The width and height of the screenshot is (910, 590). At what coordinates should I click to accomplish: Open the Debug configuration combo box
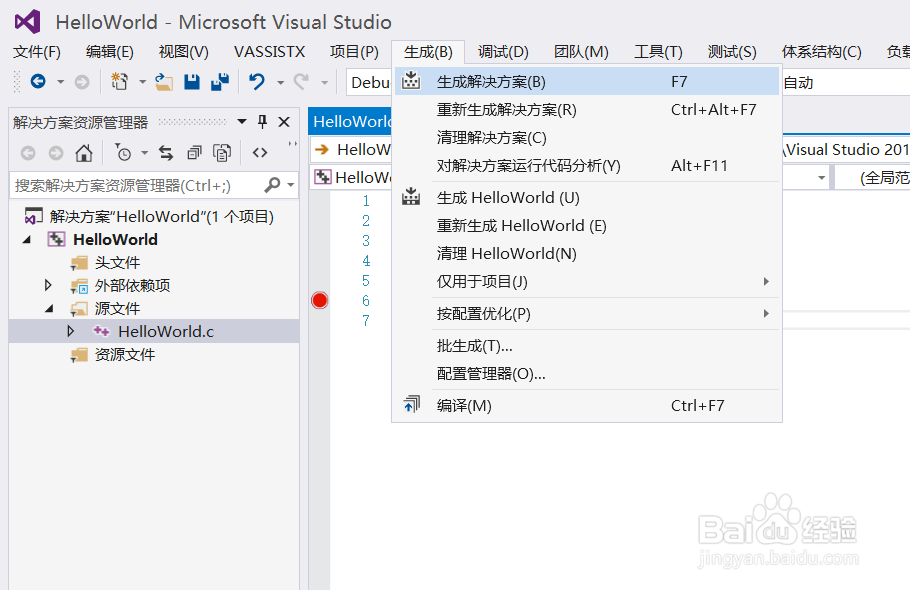(x=369, y=82)
